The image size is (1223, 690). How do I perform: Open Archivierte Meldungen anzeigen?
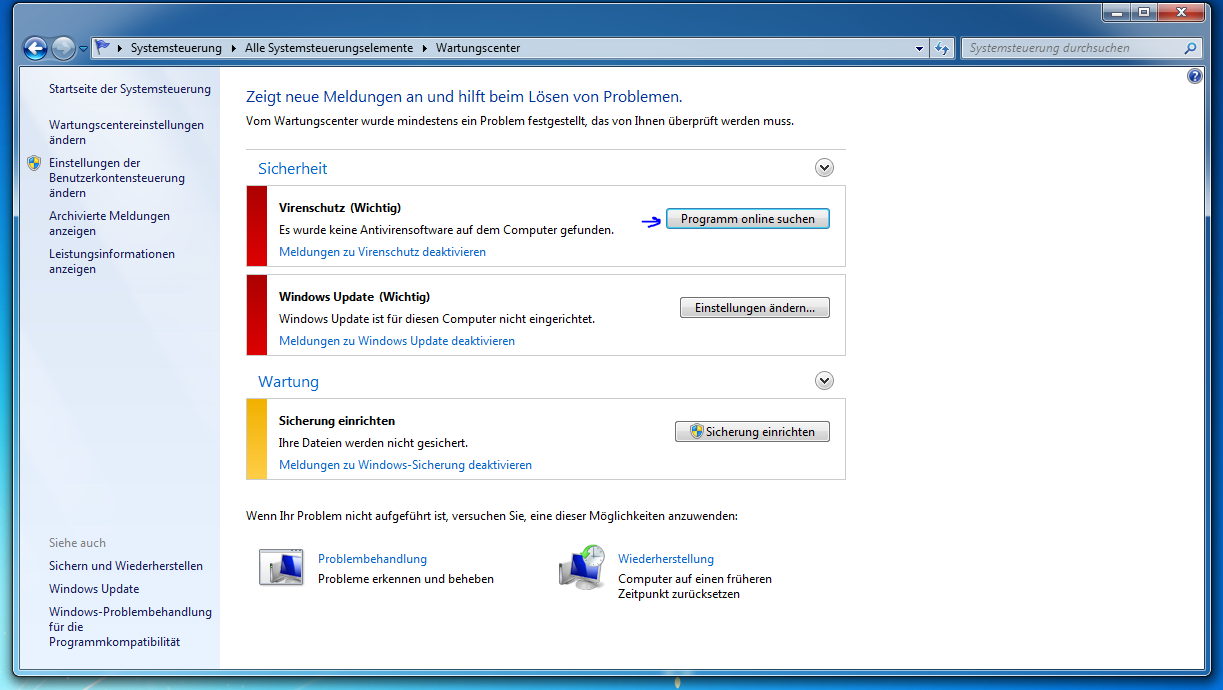(109, 223)
